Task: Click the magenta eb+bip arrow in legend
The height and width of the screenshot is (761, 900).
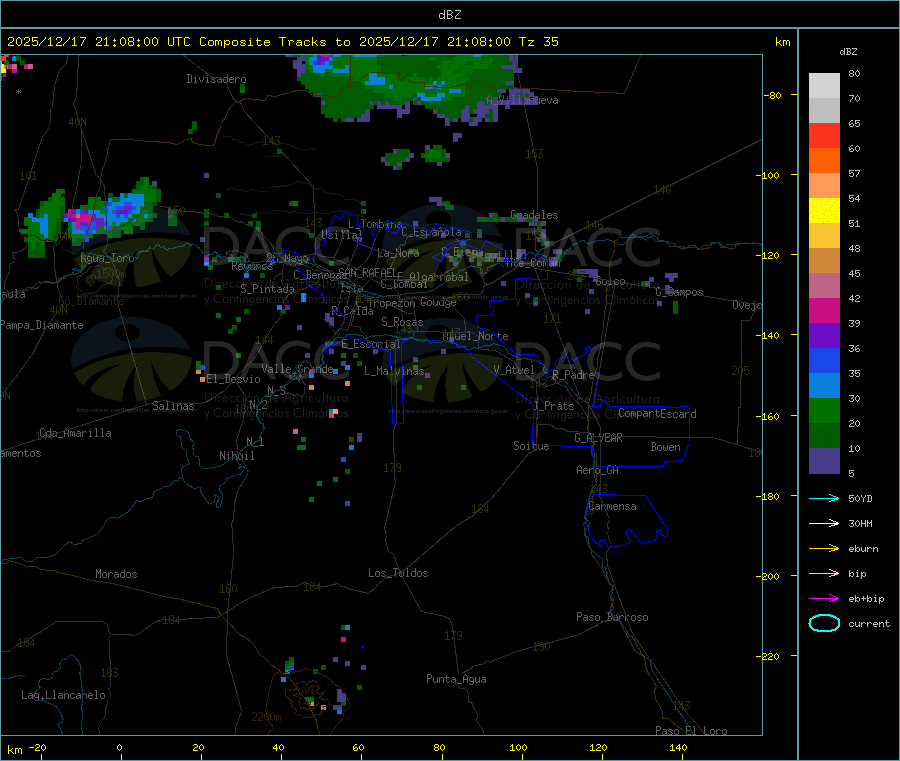Action: 824,599
